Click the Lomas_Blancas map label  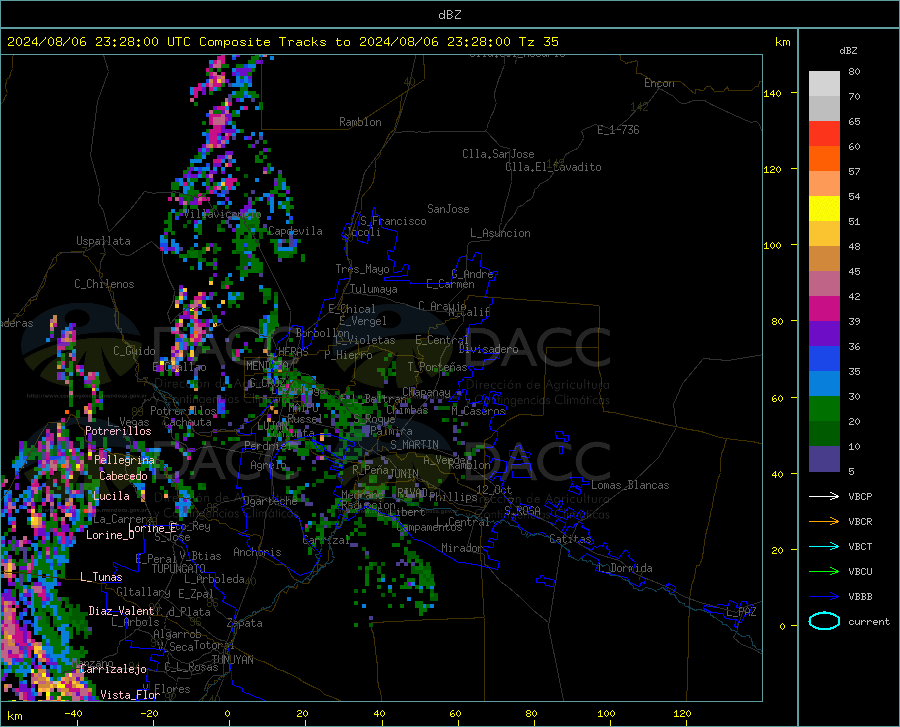630,485
